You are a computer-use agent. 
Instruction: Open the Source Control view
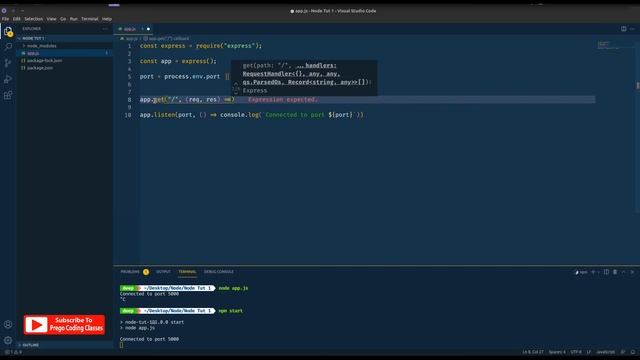click(x=8, y=63)
